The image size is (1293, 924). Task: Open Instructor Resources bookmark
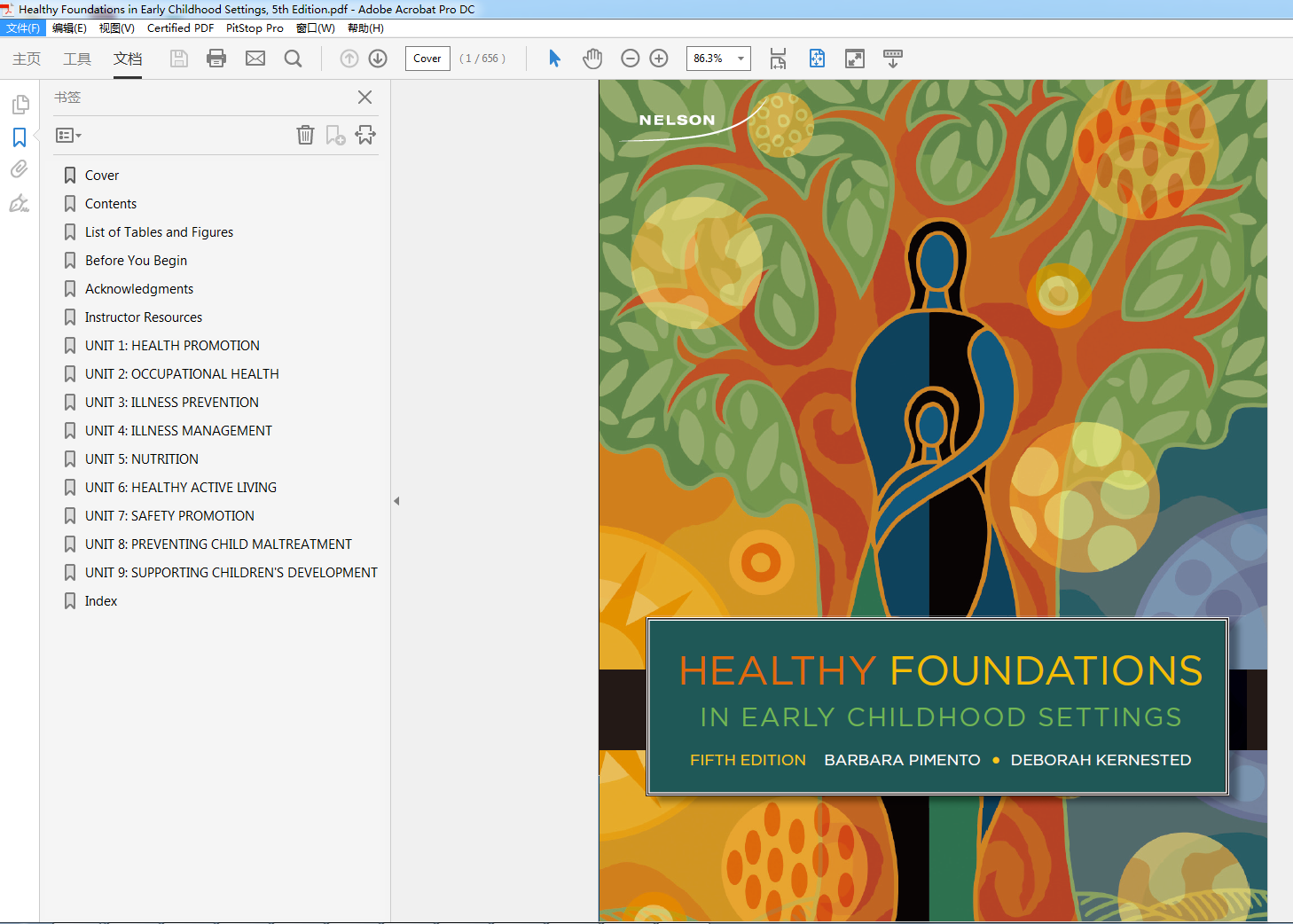144,317
